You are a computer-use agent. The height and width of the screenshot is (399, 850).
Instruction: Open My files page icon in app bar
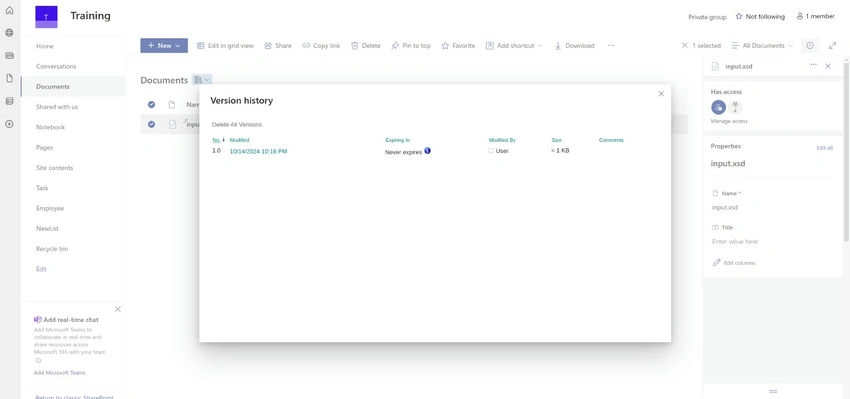coord(9,78)
